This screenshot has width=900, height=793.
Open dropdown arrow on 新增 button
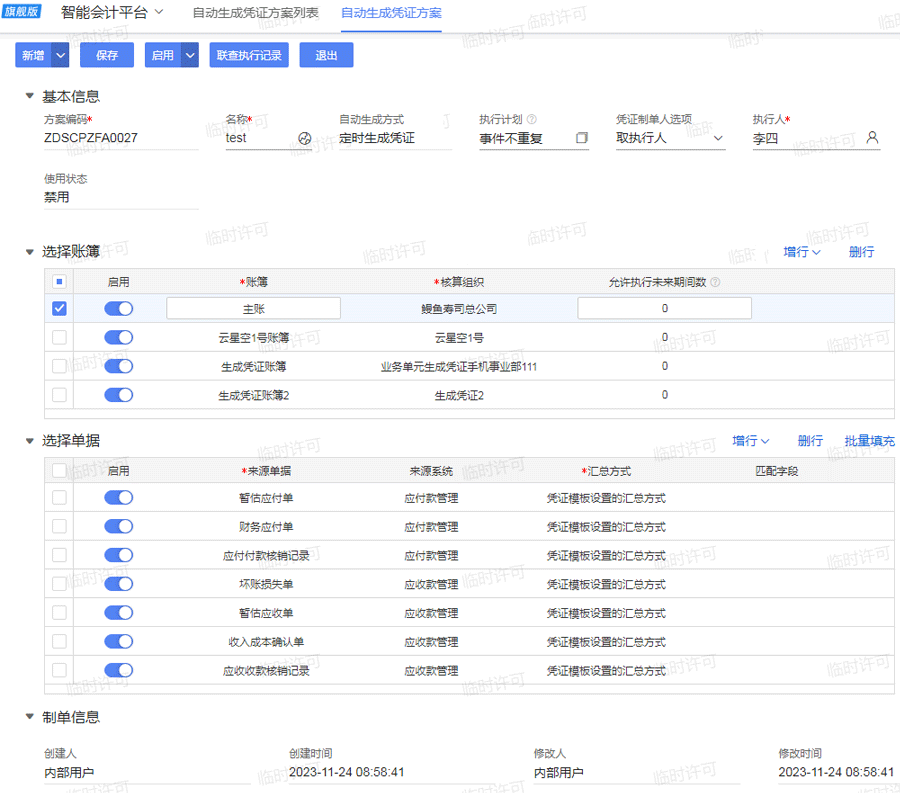(58, 55)
